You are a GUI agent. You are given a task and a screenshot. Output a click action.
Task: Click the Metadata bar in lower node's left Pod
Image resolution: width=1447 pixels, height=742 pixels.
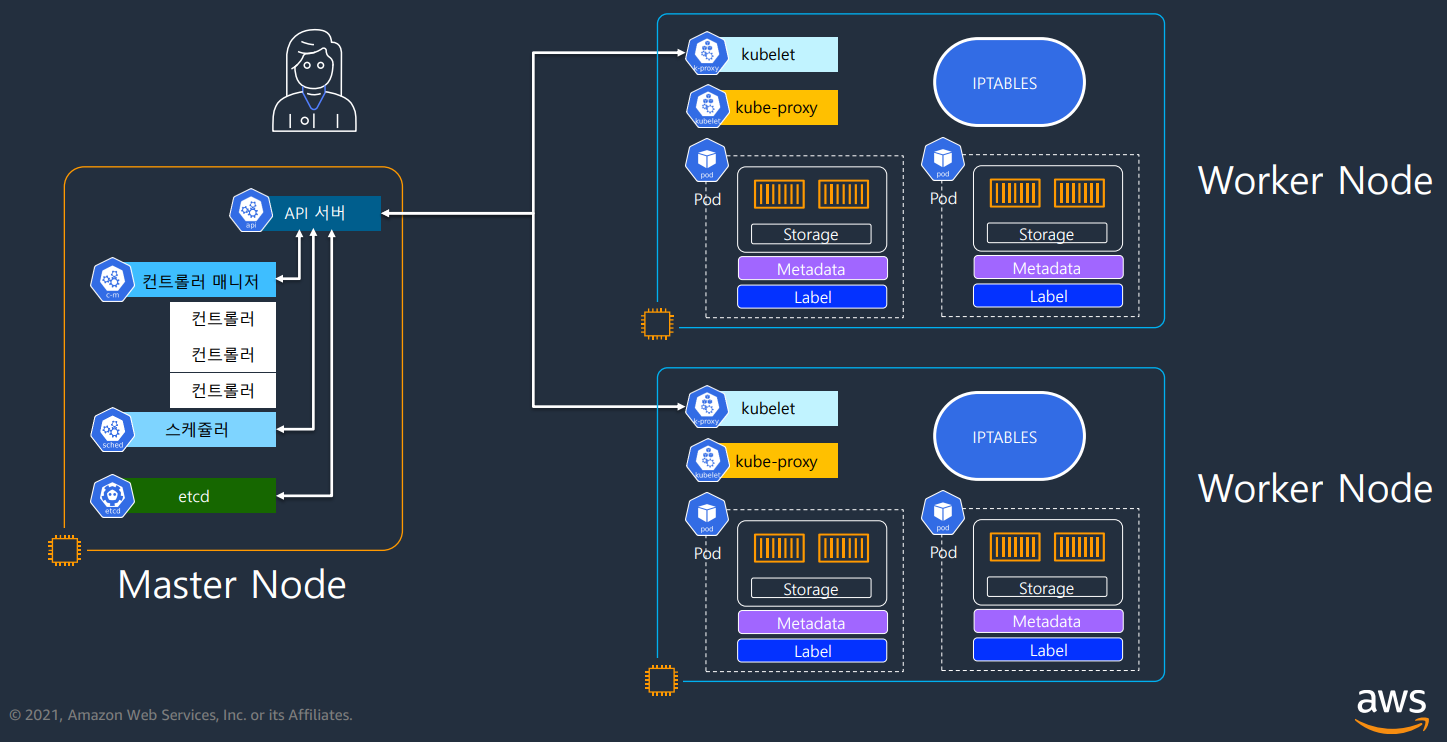(x=813, y=623)
